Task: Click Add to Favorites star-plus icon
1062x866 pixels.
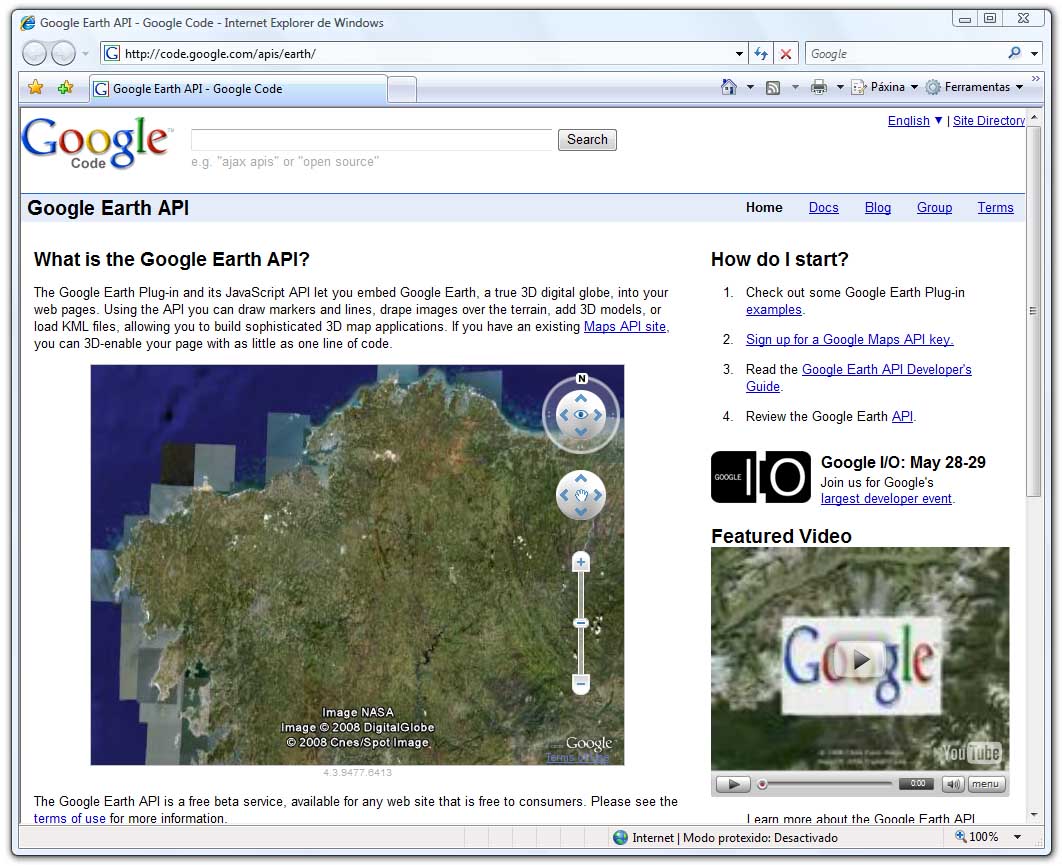Action: click(x=66, y=87)
